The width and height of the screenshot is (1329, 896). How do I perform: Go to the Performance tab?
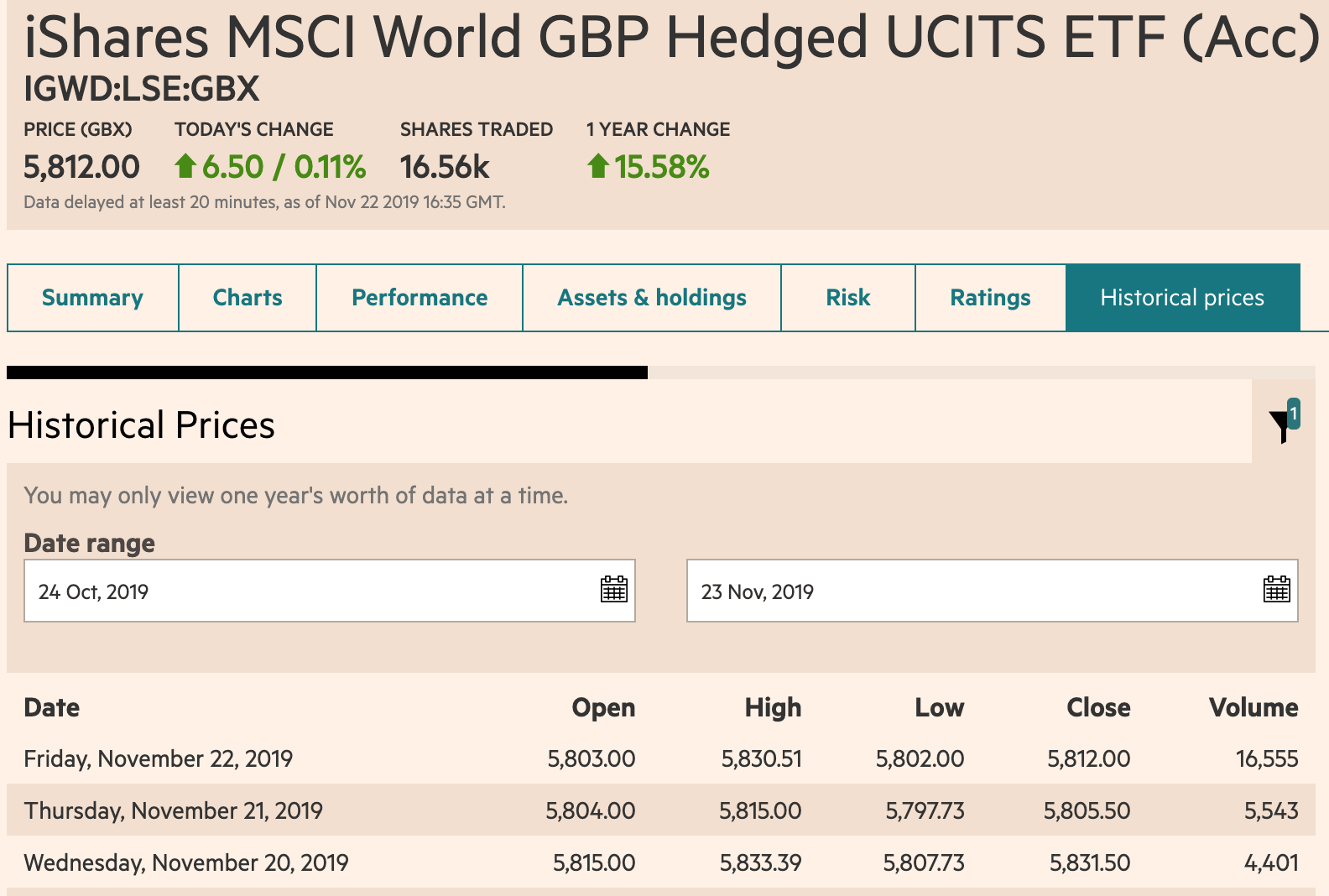[420, 298]
